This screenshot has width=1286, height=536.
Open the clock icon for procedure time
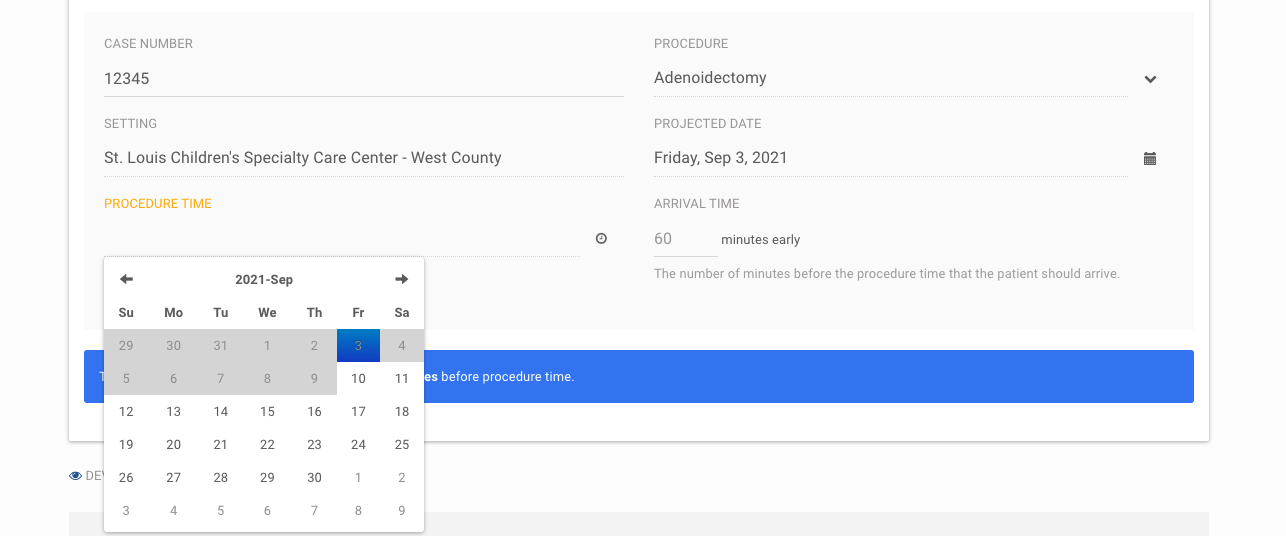pos(601,238)
